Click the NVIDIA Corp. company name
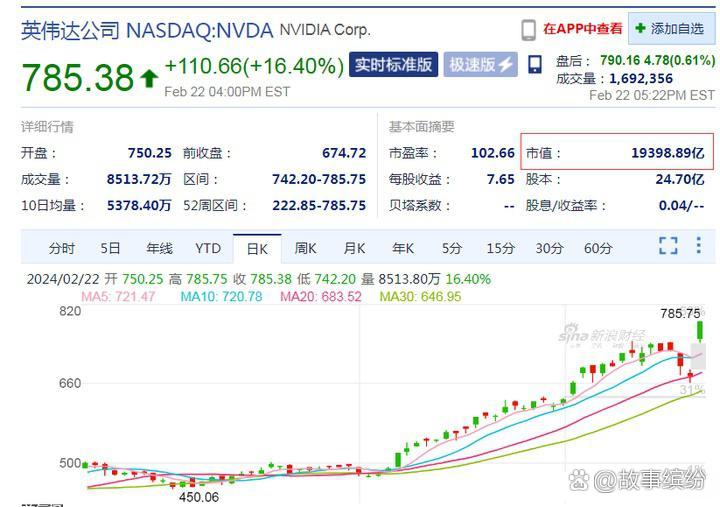720x507 pixels. [x=325, y=30]
